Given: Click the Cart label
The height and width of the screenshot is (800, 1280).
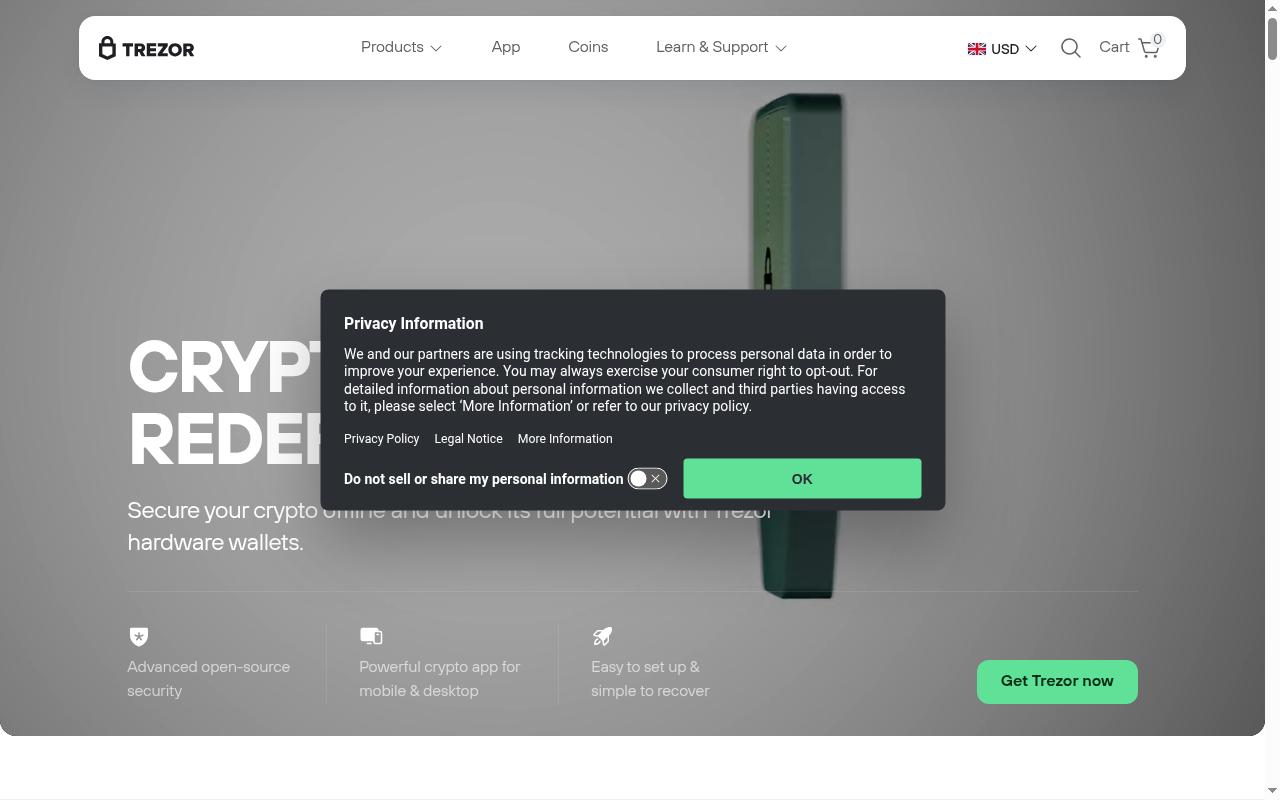Looking at the screenshot, I should (x=1114, y=47).
